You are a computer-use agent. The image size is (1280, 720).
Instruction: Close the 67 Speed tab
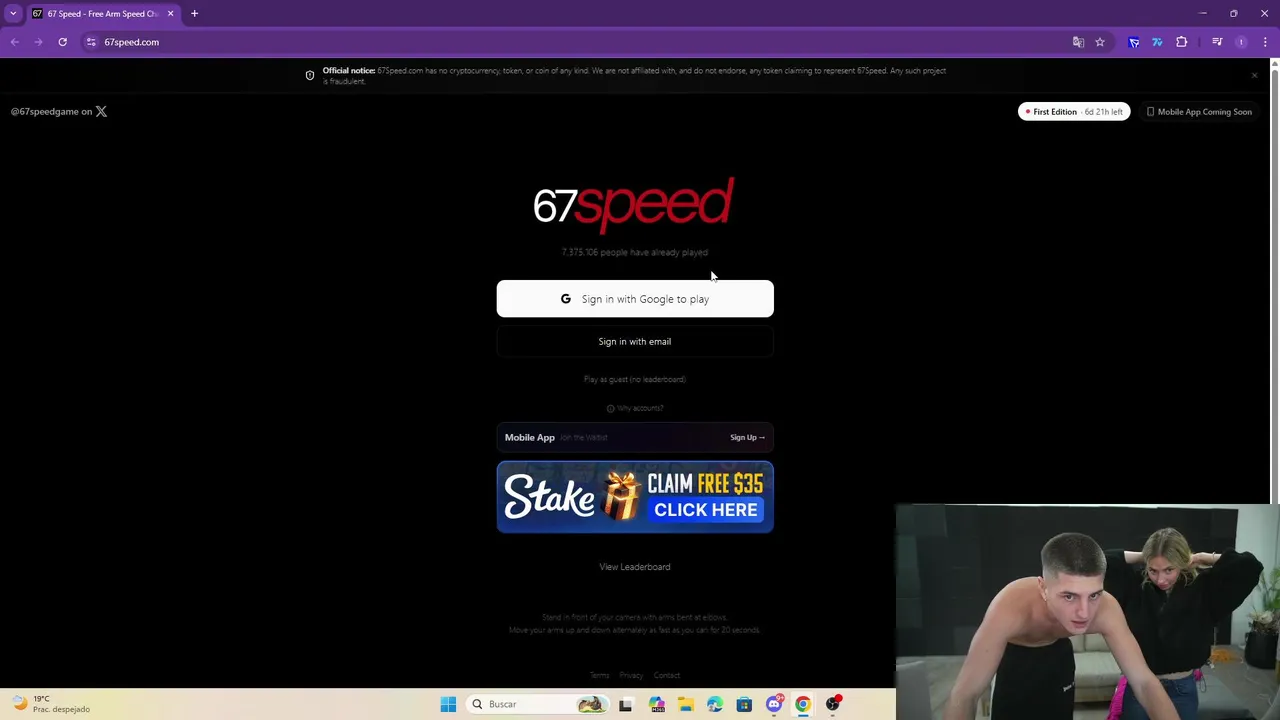tap(170, 14)
